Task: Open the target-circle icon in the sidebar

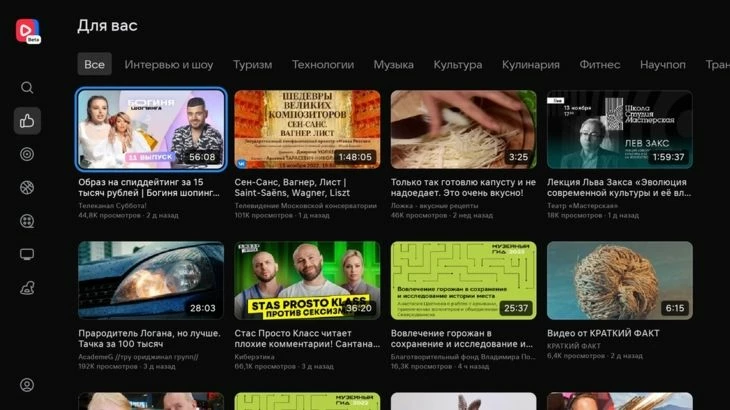Action: tap(27, 154)
